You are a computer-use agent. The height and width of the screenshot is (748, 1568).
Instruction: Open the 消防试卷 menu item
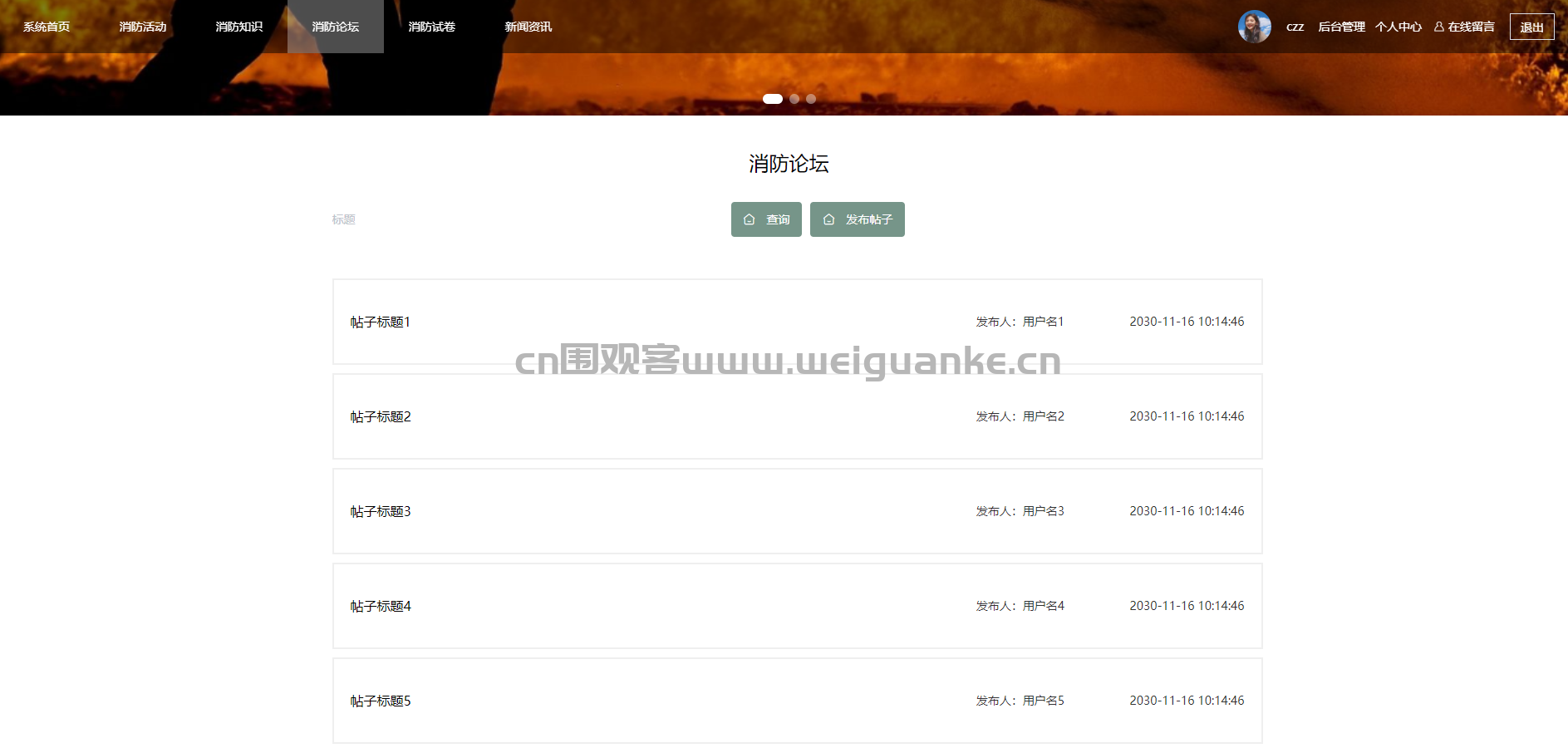click(x=432, y=27)
